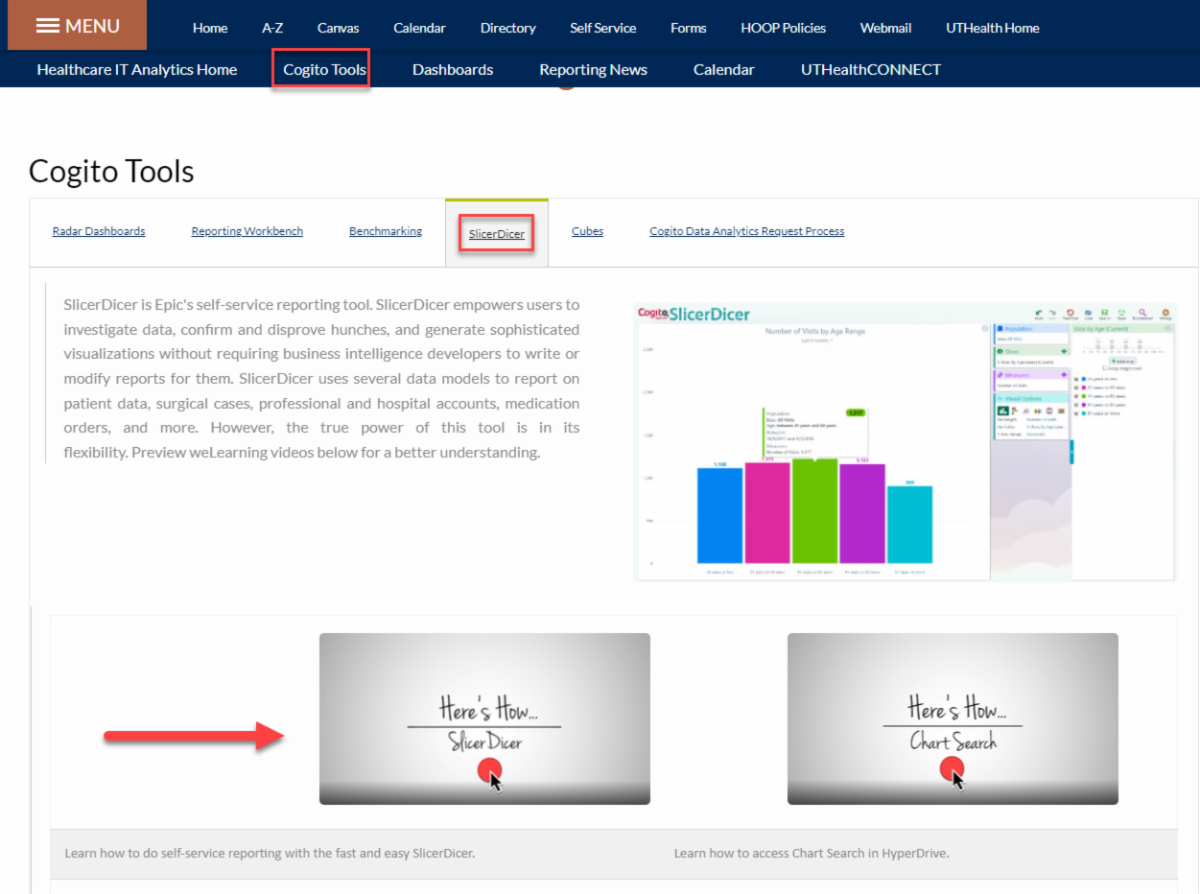Select the SlicerDicer tab

[496, 233]
